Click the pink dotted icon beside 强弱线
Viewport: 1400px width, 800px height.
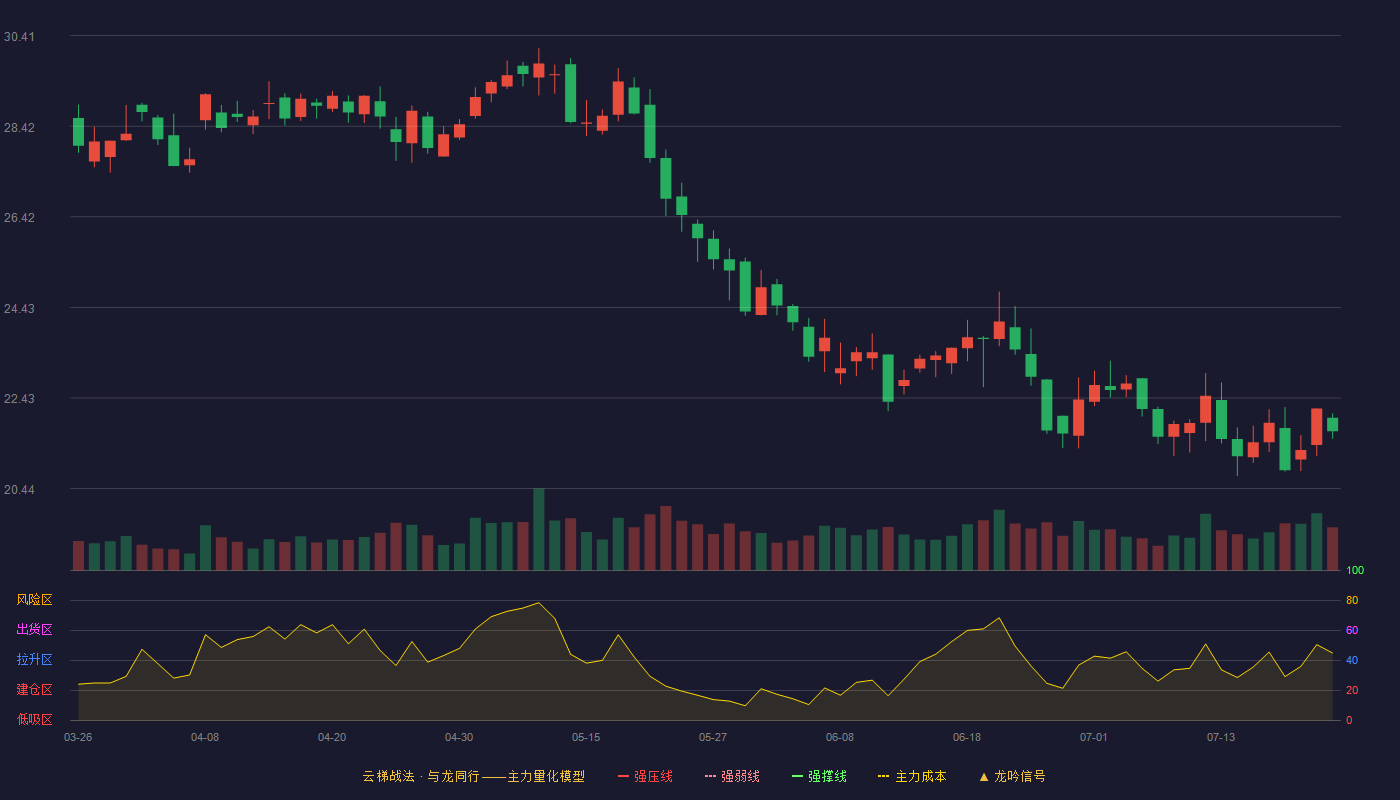coord(710,776)
